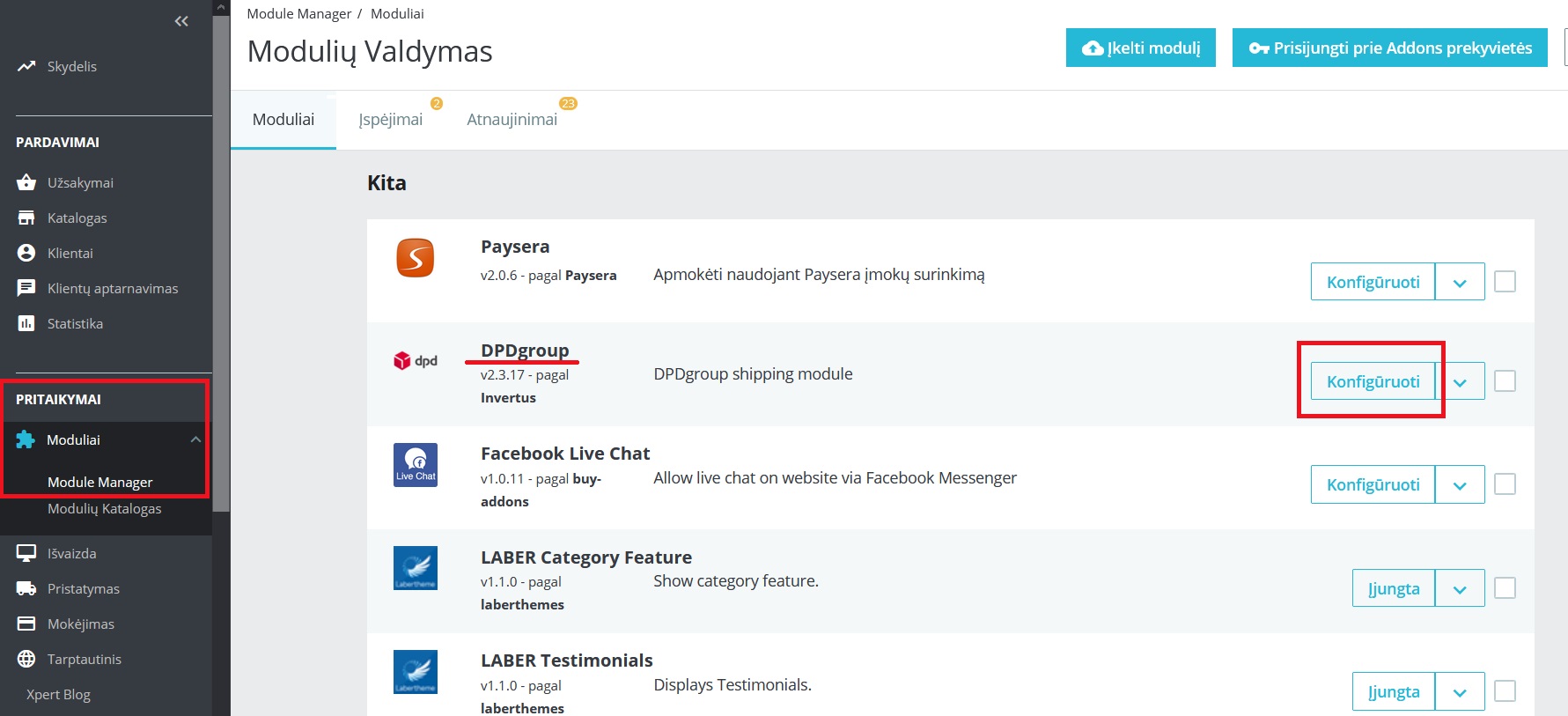Viewport: 1568px width, 716px height.
Task: Click the Išvaizda monitor icon
Action: click(26, 553)
